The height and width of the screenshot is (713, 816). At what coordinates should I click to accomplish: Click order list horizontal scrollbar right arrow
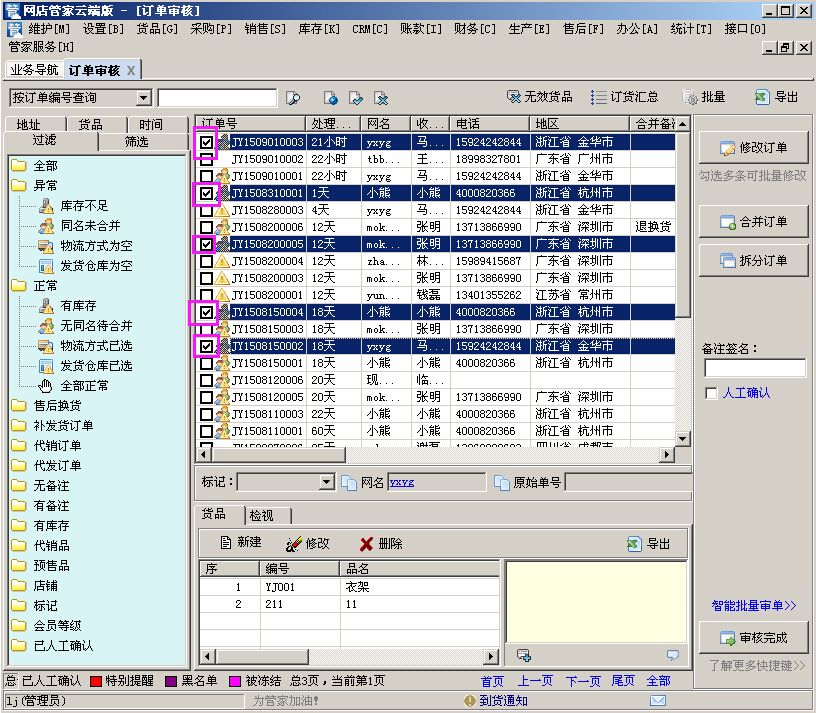(666, 454)
